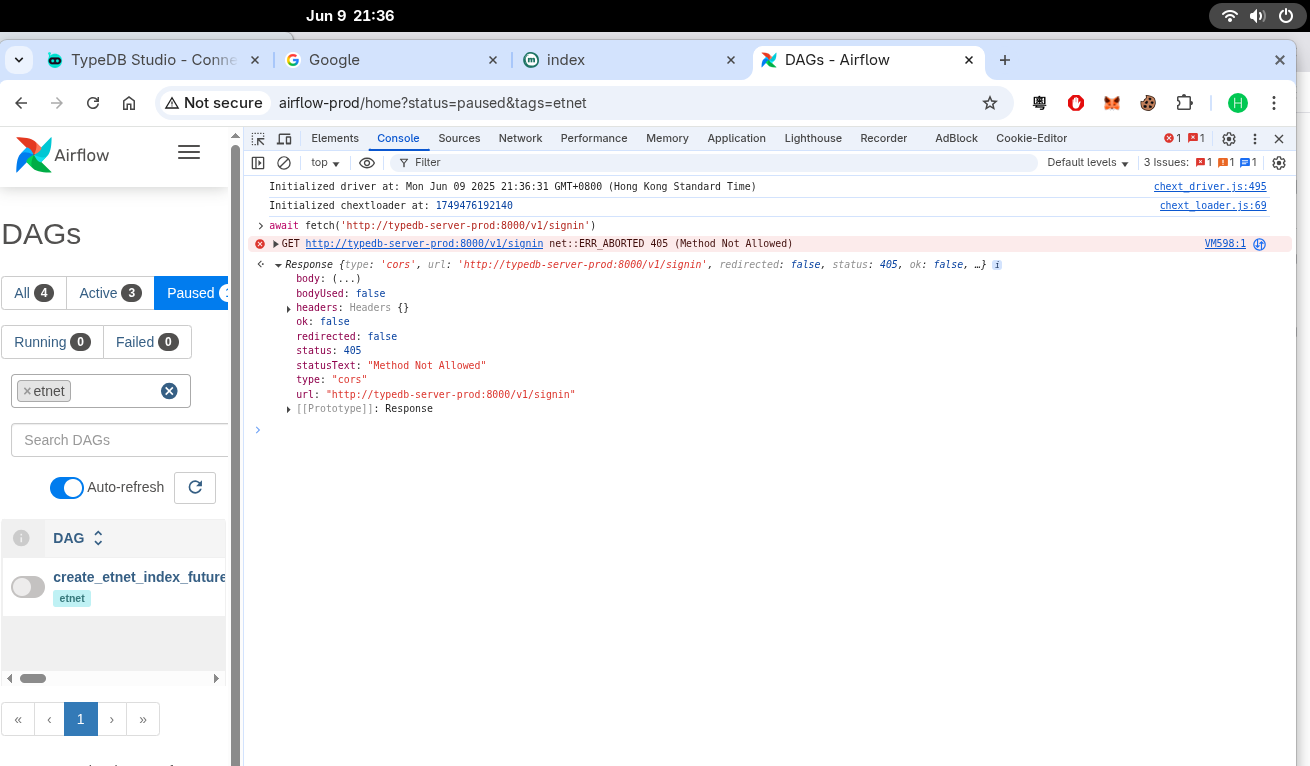Viewport: 1310px width, 766px height.
Task: Switch to TypeDB Studio browser tab
Action: [152, 60]
